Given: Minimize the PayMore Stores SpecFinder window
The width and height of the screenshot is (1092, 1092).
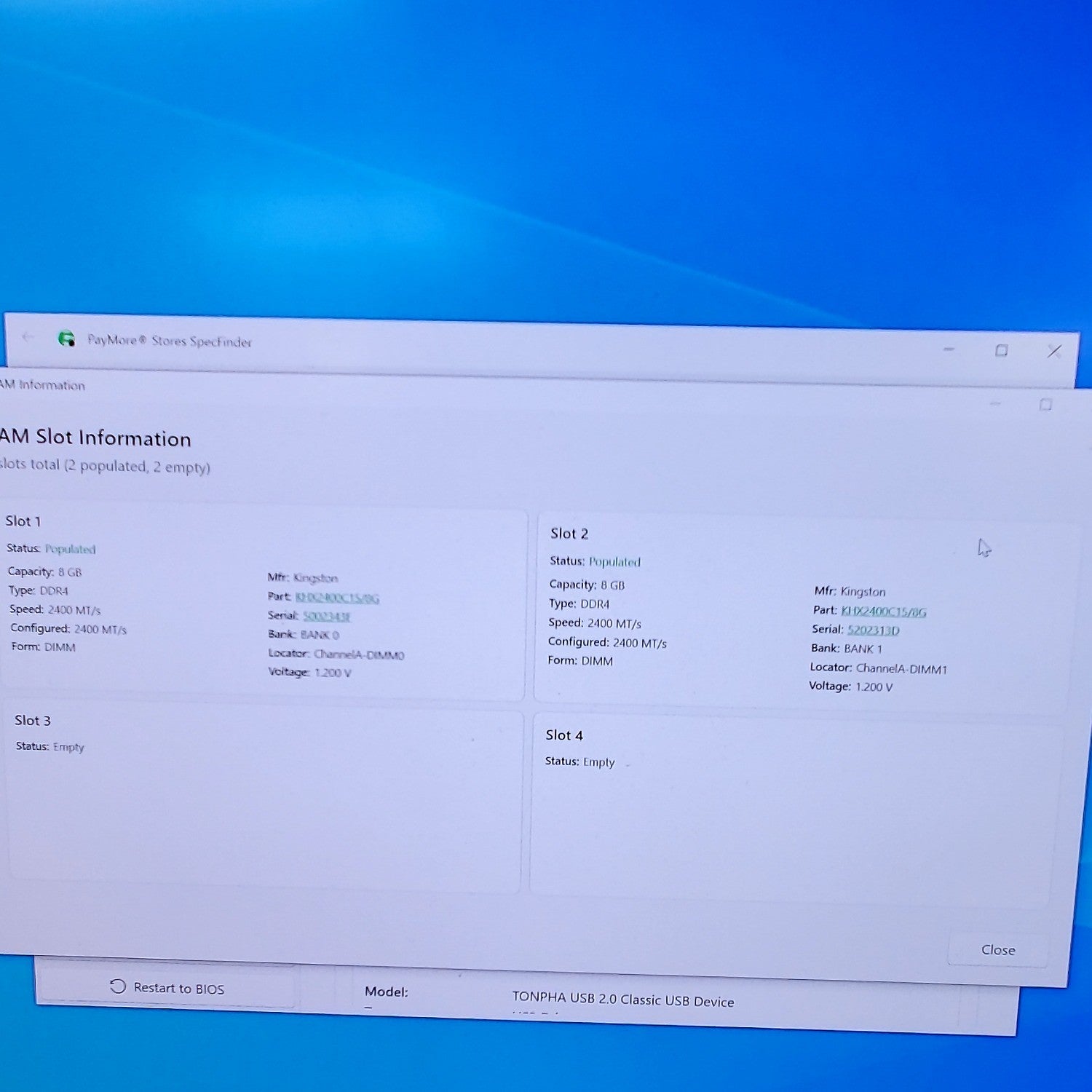Looking at the screenshot, I should 949,349.
